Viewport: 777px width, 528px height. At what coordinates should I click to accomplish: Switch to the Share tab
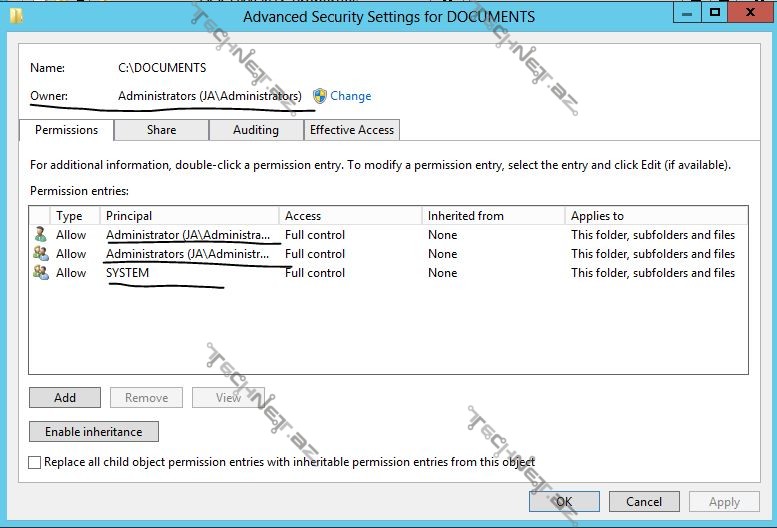[x=161, y=130]
